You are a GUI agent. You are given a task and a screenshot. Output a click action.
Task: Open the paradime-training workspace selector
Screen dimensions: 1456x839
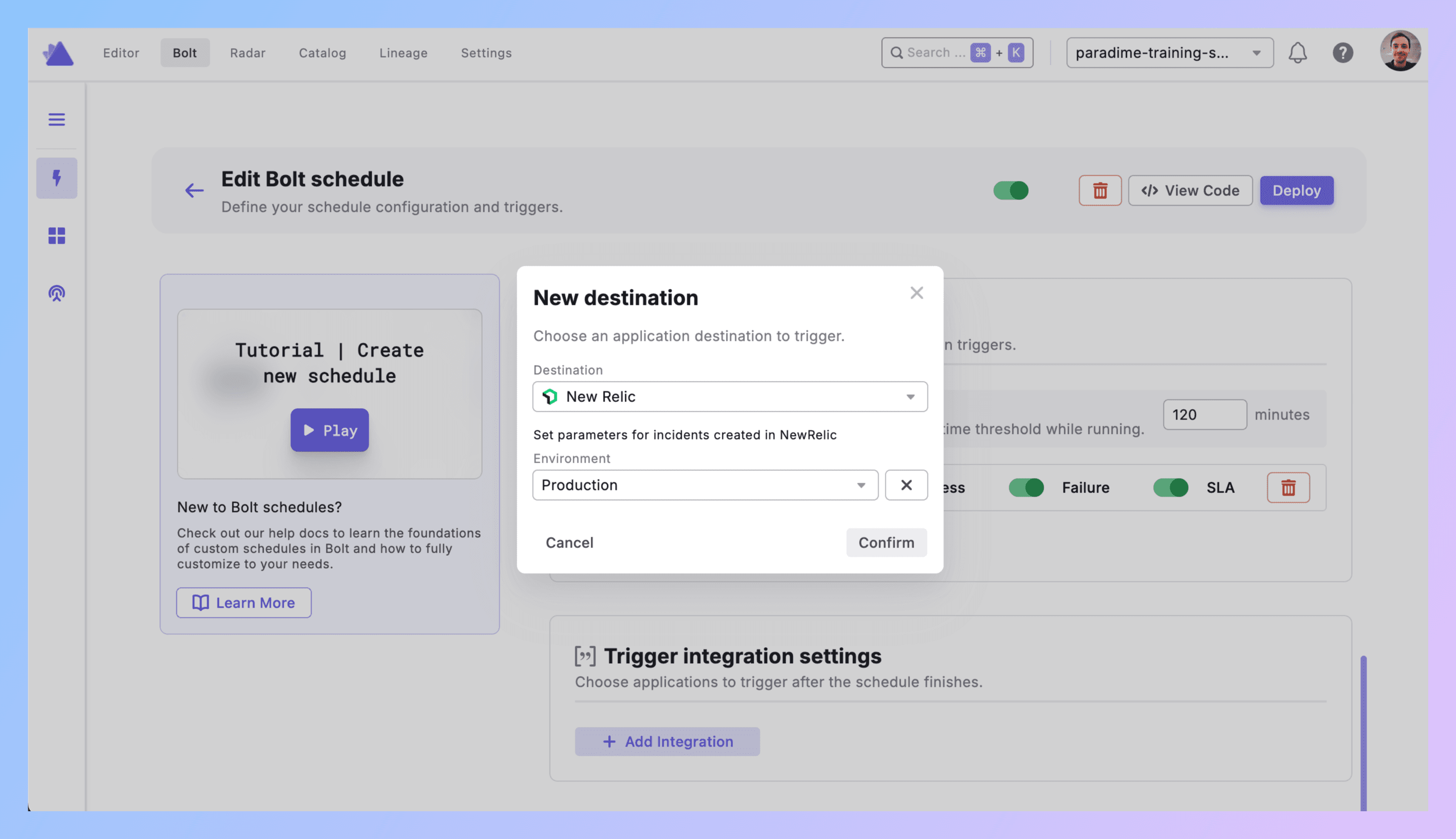pos(1169,53)
